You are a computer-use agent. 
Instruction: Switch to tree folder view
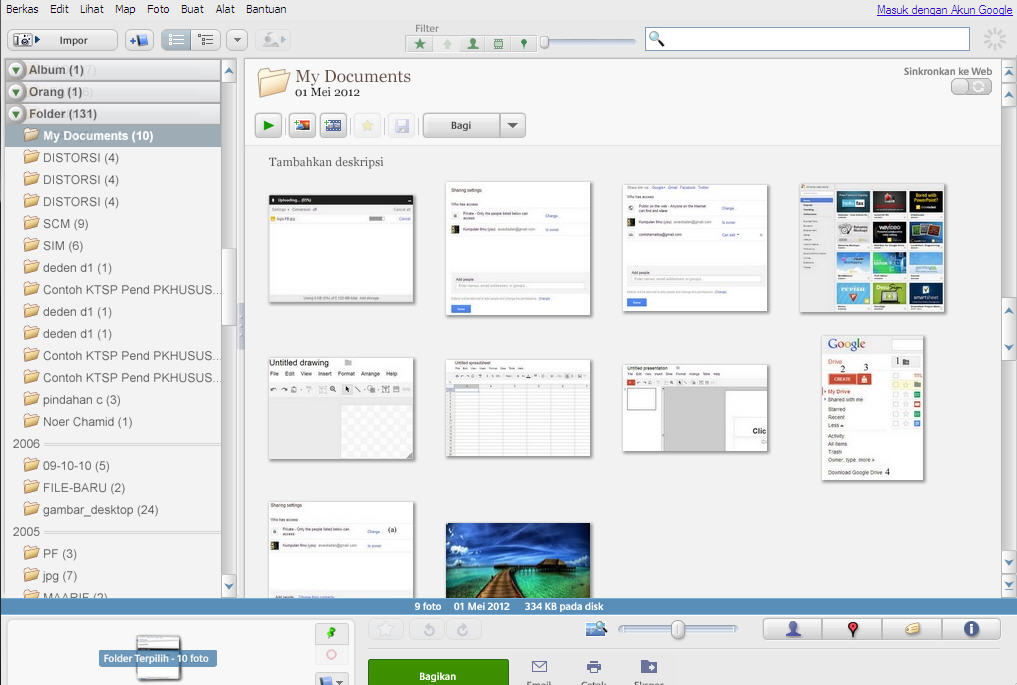pyautogui.click(x=206, y=40)
